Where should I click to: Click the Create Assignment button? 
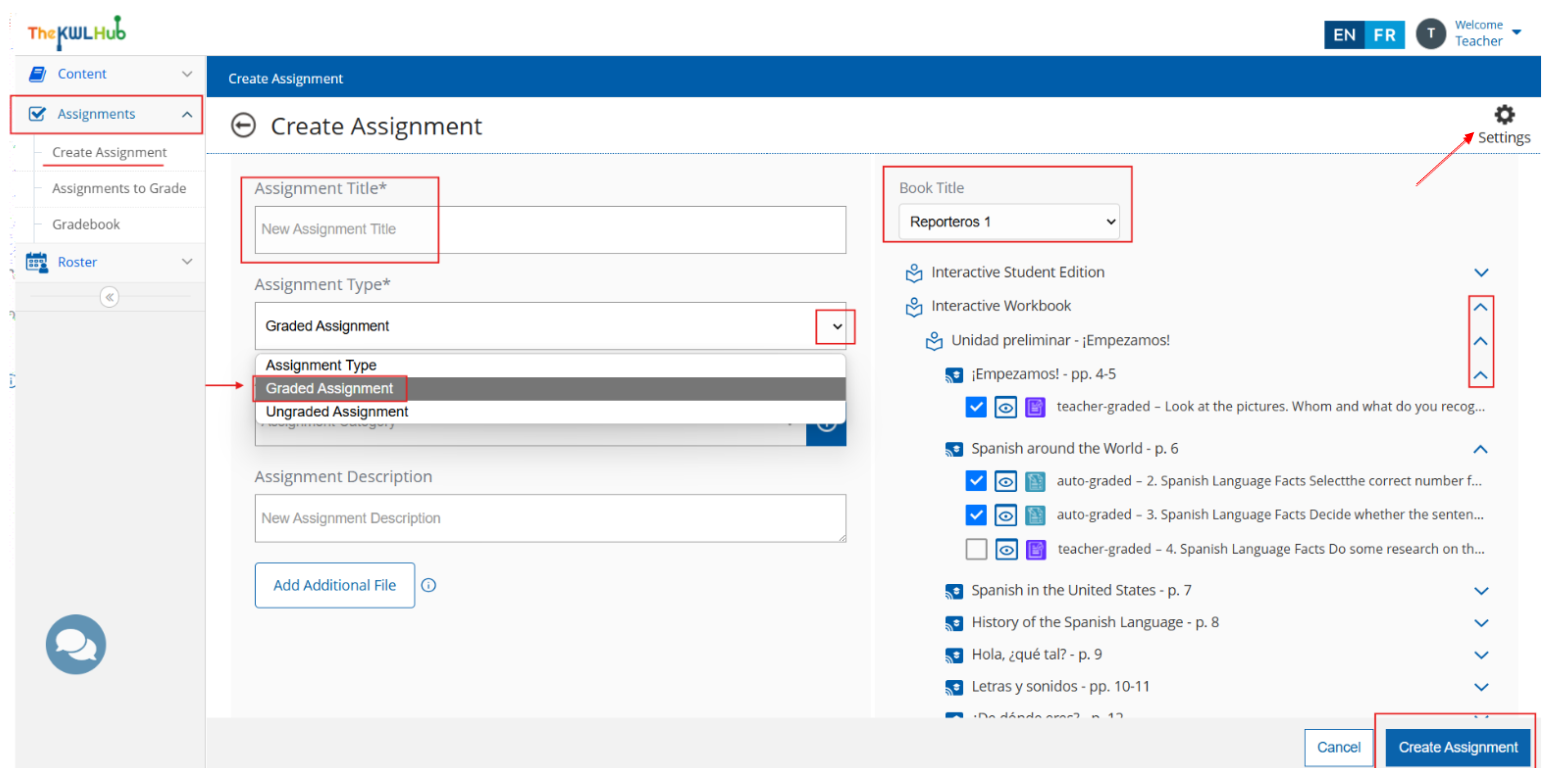[1457, 747]
